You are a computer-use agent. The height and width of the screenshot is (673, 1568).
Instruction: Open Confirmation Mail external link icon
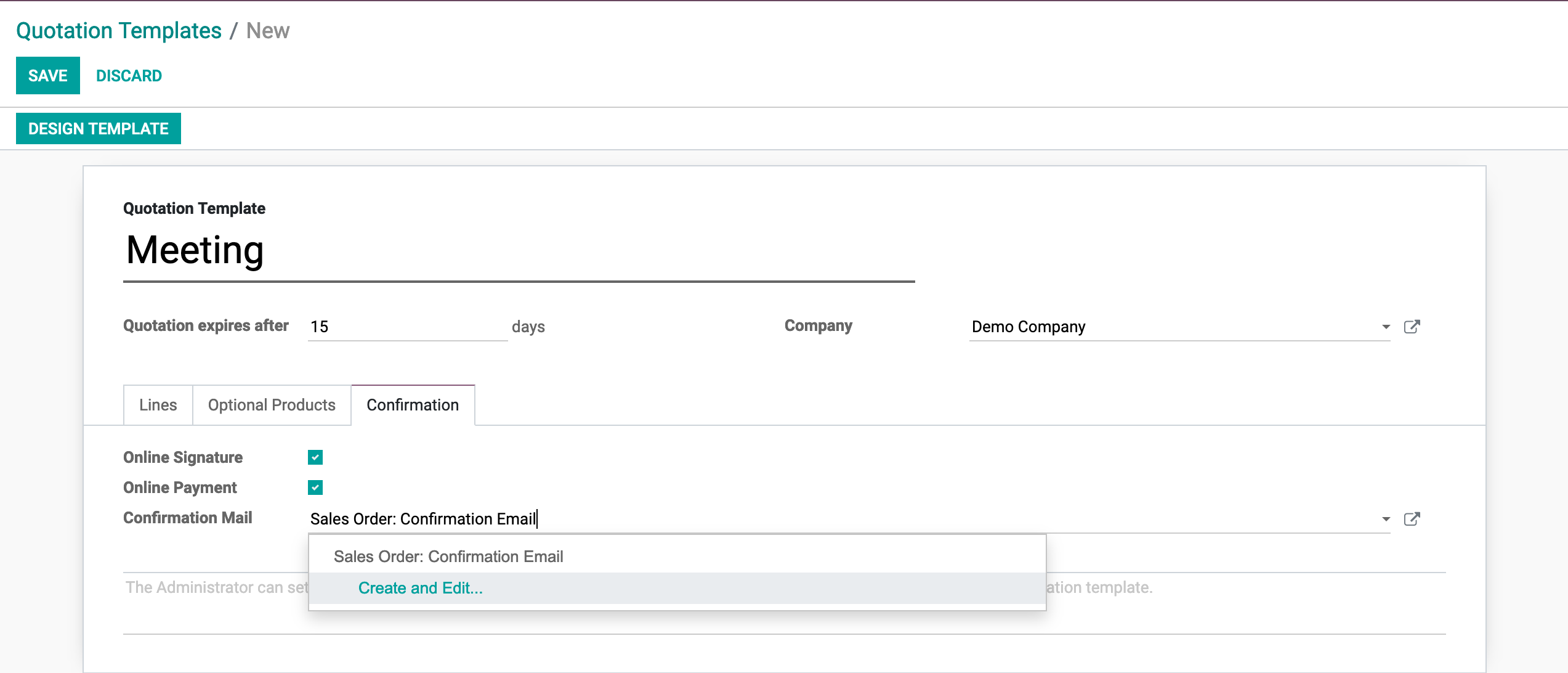pos(1412,519)
